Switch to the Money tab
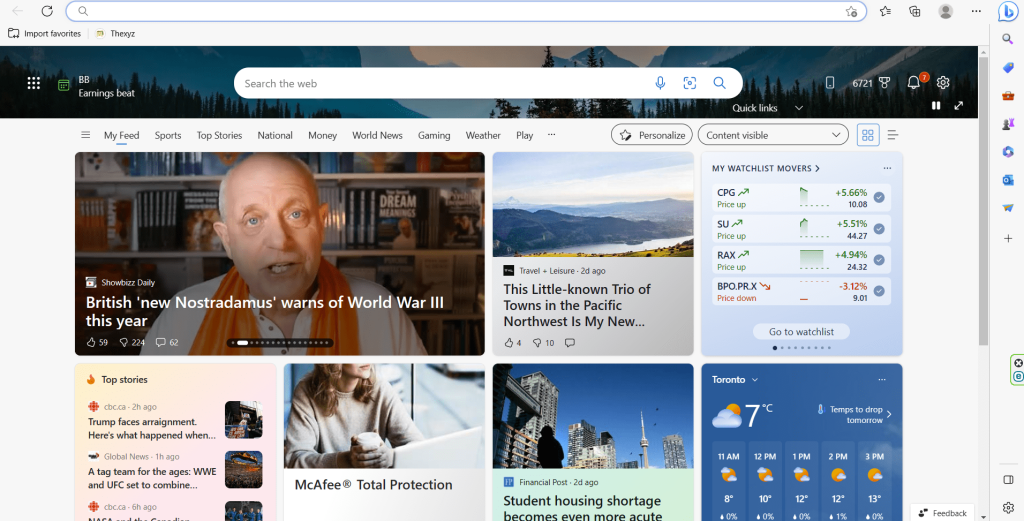The image size is (1024, 521). click(323, 135)
